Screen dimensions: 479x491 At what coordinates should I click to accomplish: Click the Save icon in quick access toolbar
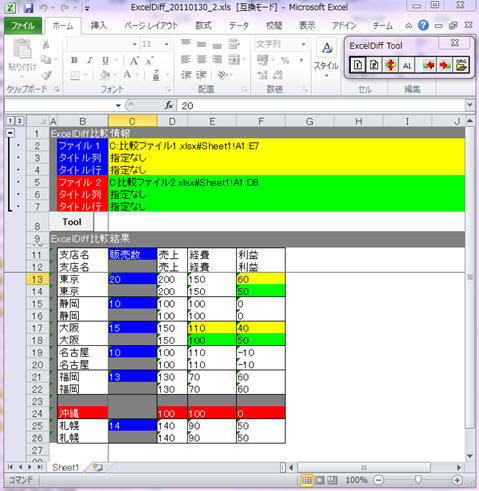(28, 7)
